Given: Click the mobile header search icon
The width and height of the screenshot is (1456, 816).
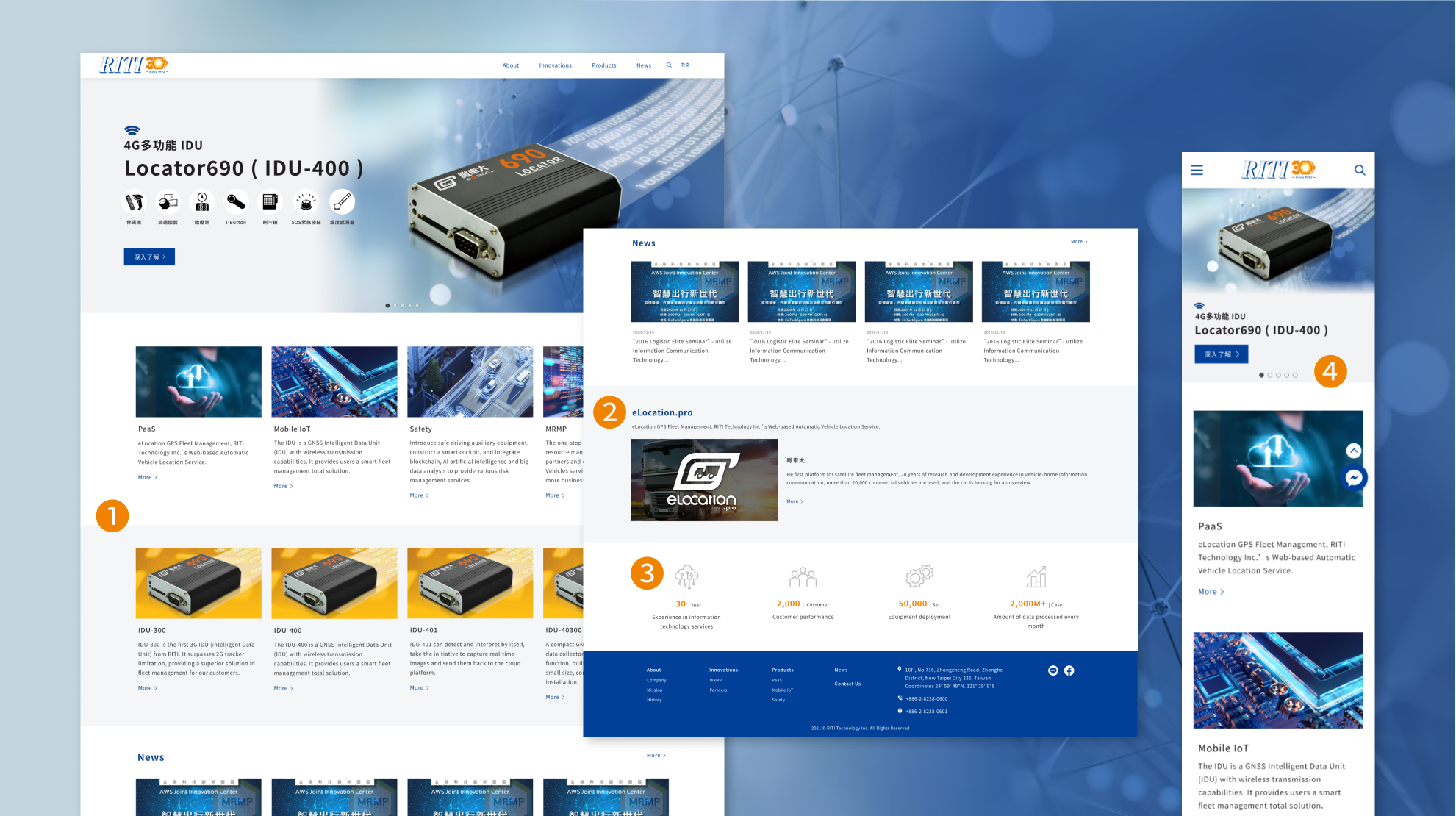Looking at the screenshot, I should pyautogui.click(x=1359, y=171).
